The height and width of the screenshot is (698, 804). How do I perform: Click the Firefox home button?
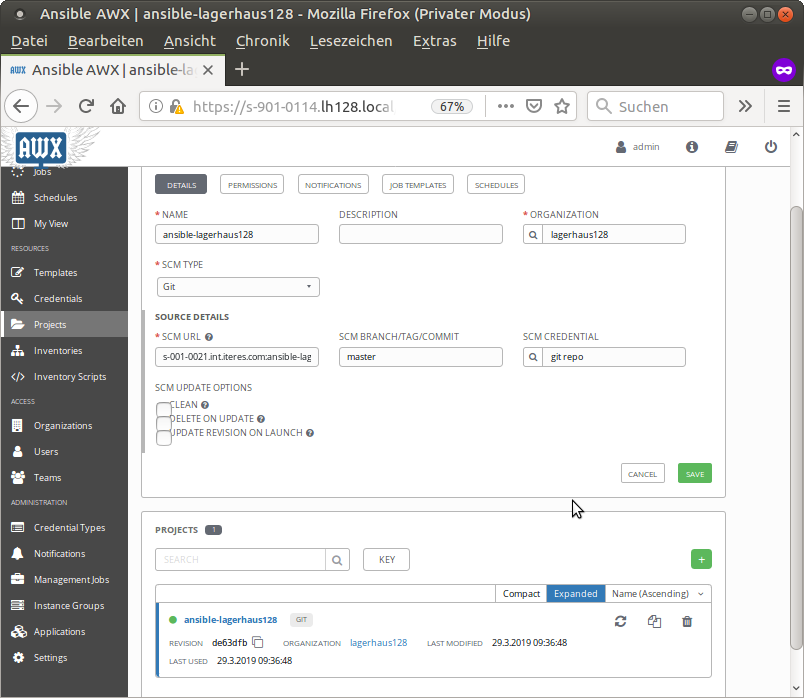coord(118,106)
